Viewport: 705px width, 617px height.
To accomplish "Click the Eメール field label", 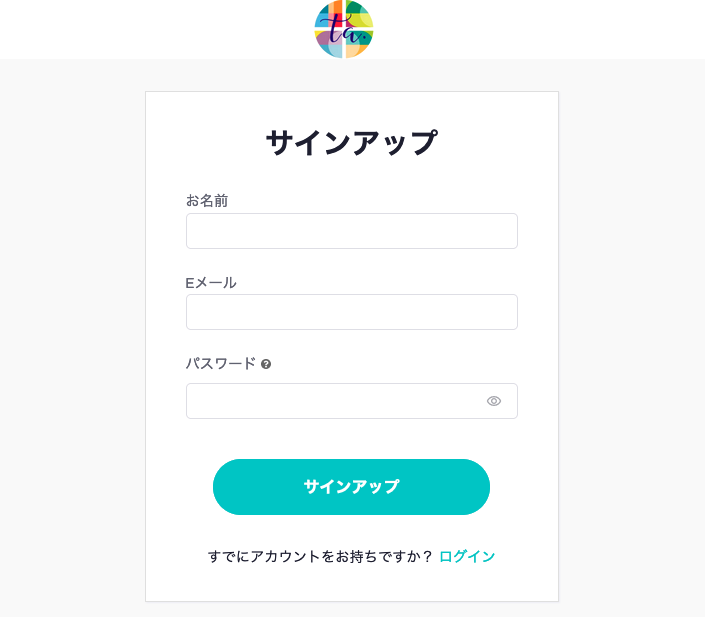I will (211, 283).
